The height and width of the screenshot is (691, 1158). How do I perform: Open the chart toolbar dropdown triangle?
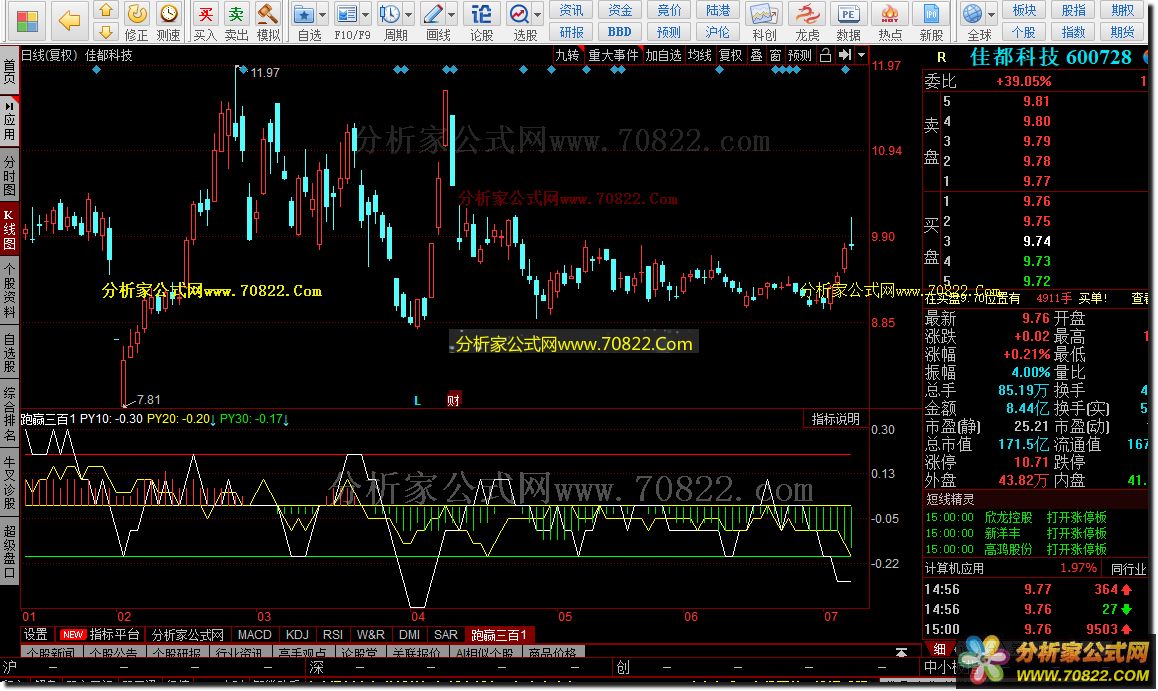point(861,55)
